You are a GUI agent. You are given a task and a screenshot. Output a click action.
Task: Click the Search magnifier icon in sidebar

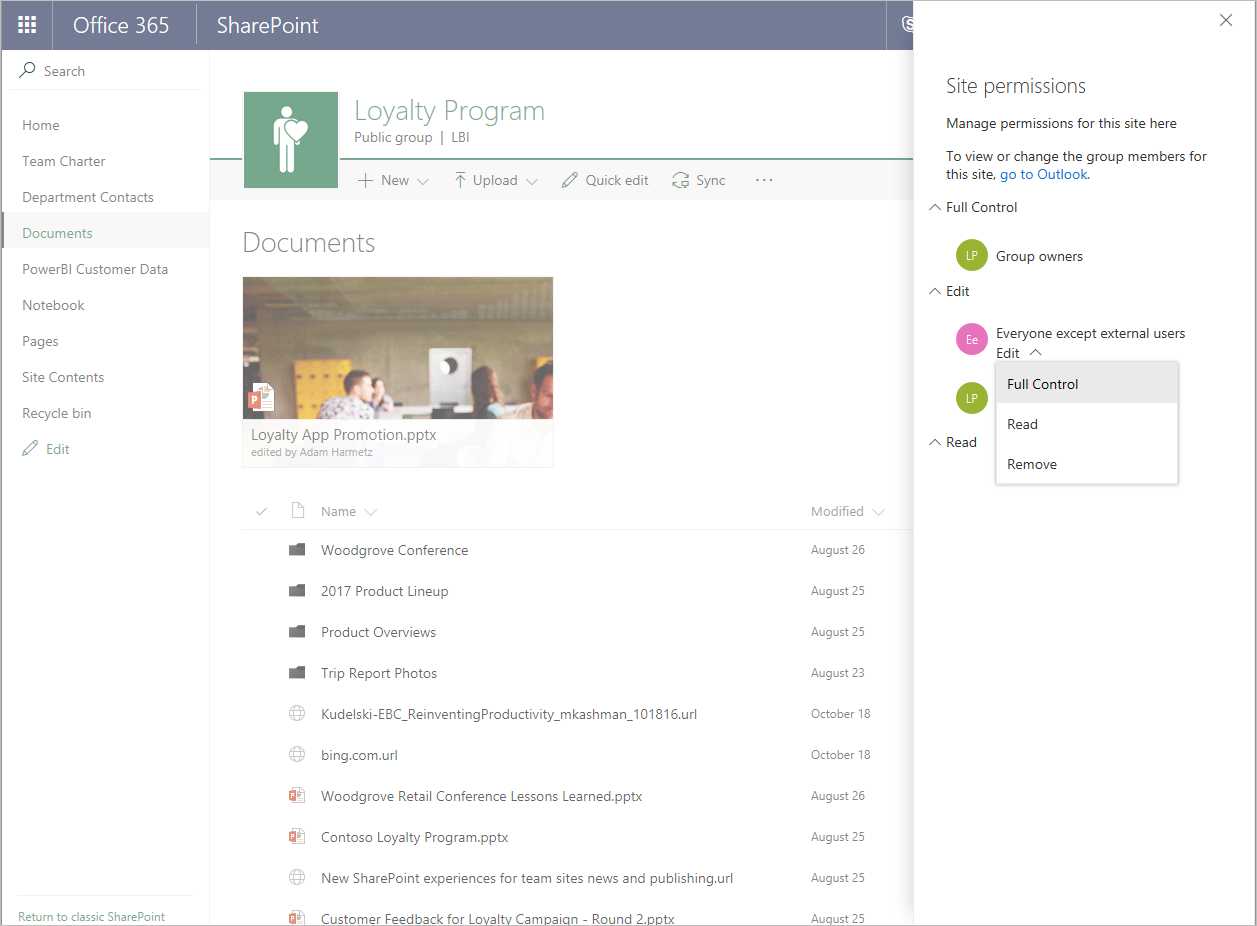click(25, 70)
